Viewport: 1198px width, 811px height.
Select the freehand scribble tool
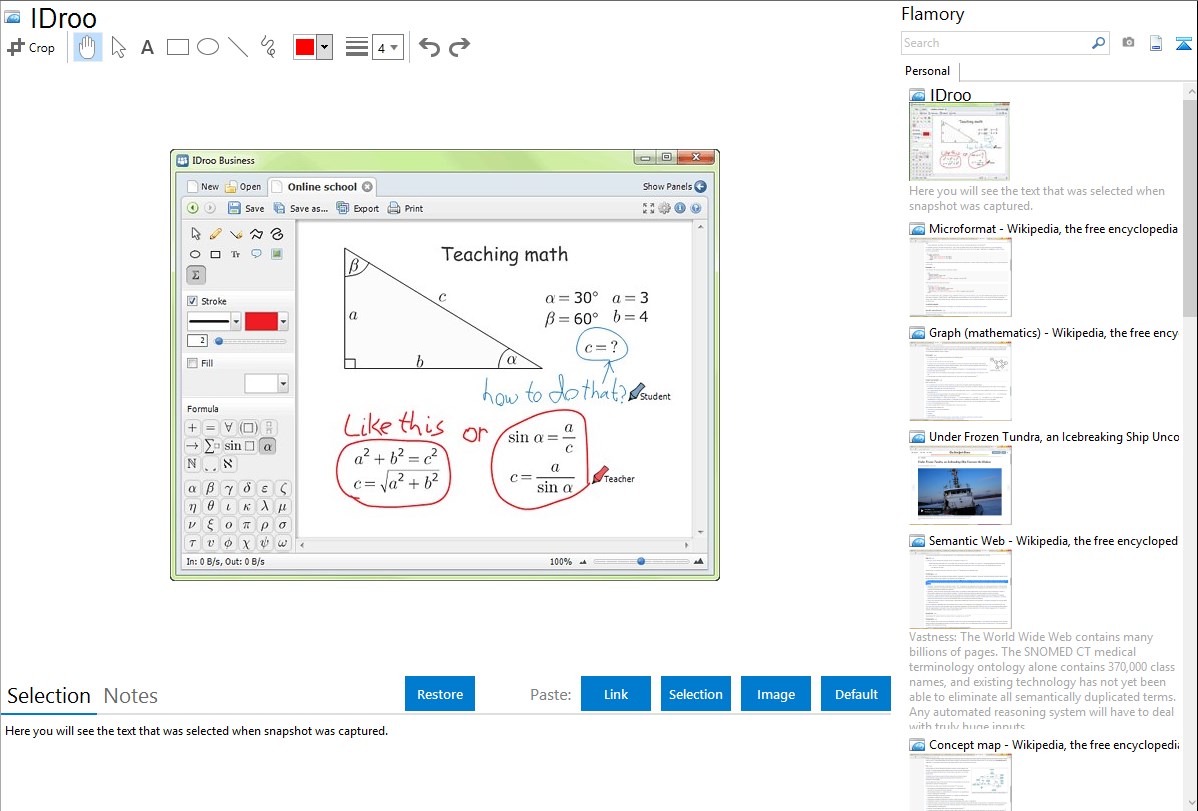pos(268,47)
